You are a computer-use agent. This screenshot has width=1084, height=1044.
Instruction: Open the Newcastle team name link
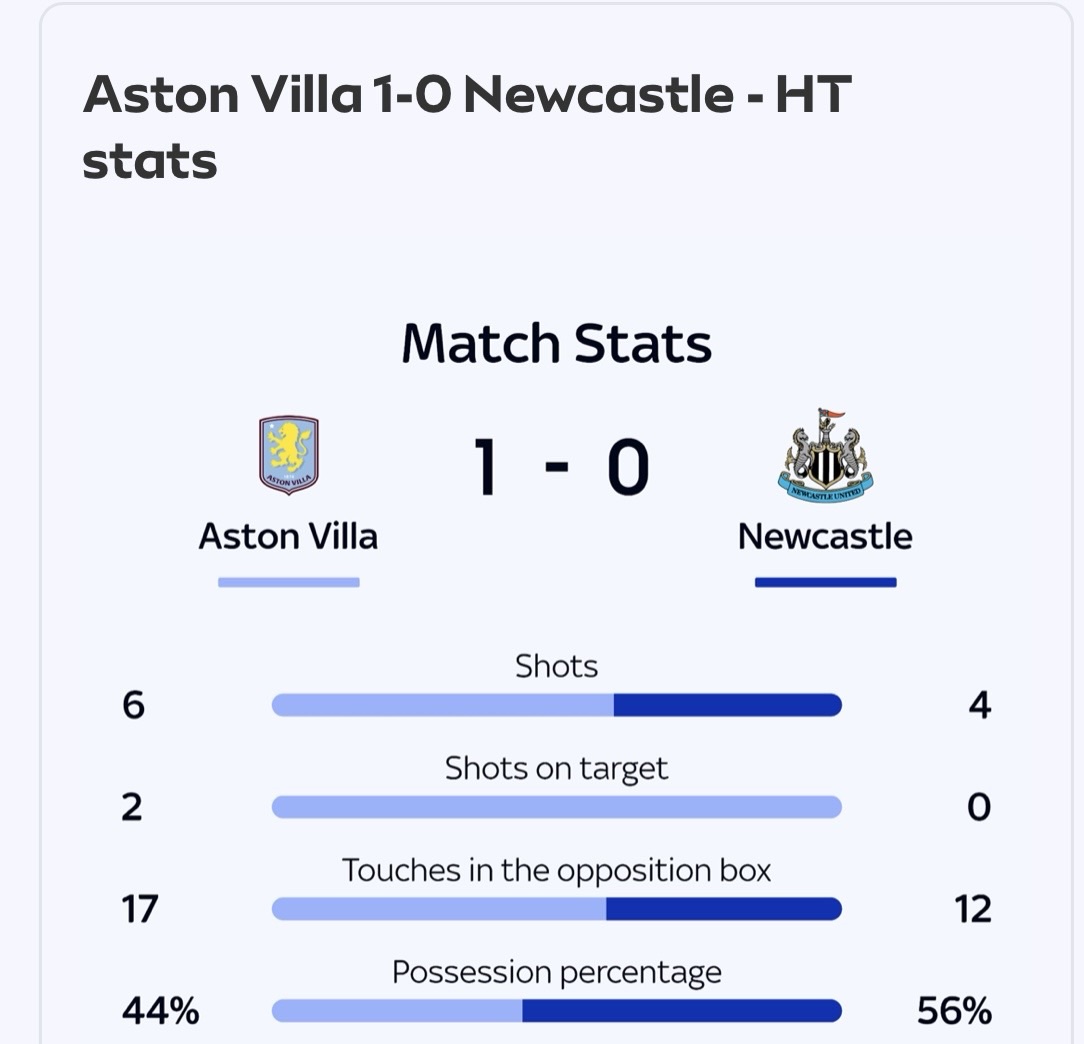tap(825, 537)
